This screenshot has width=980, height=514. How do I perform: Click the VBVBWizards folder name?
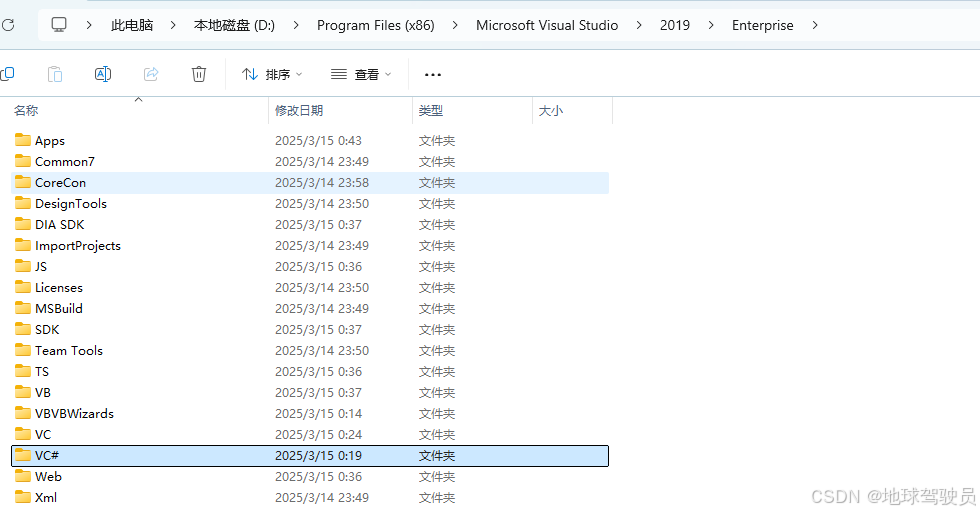click(74, 413)
